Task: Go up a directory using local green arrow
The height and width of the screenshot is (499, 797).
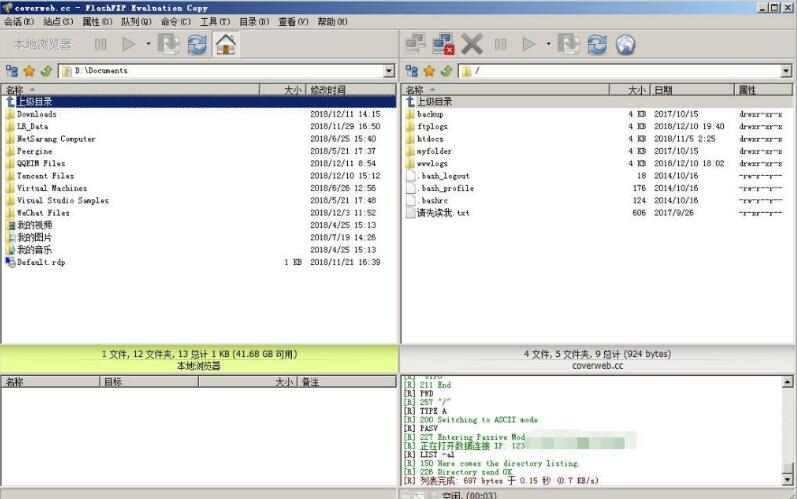Action: pos(46,71)
